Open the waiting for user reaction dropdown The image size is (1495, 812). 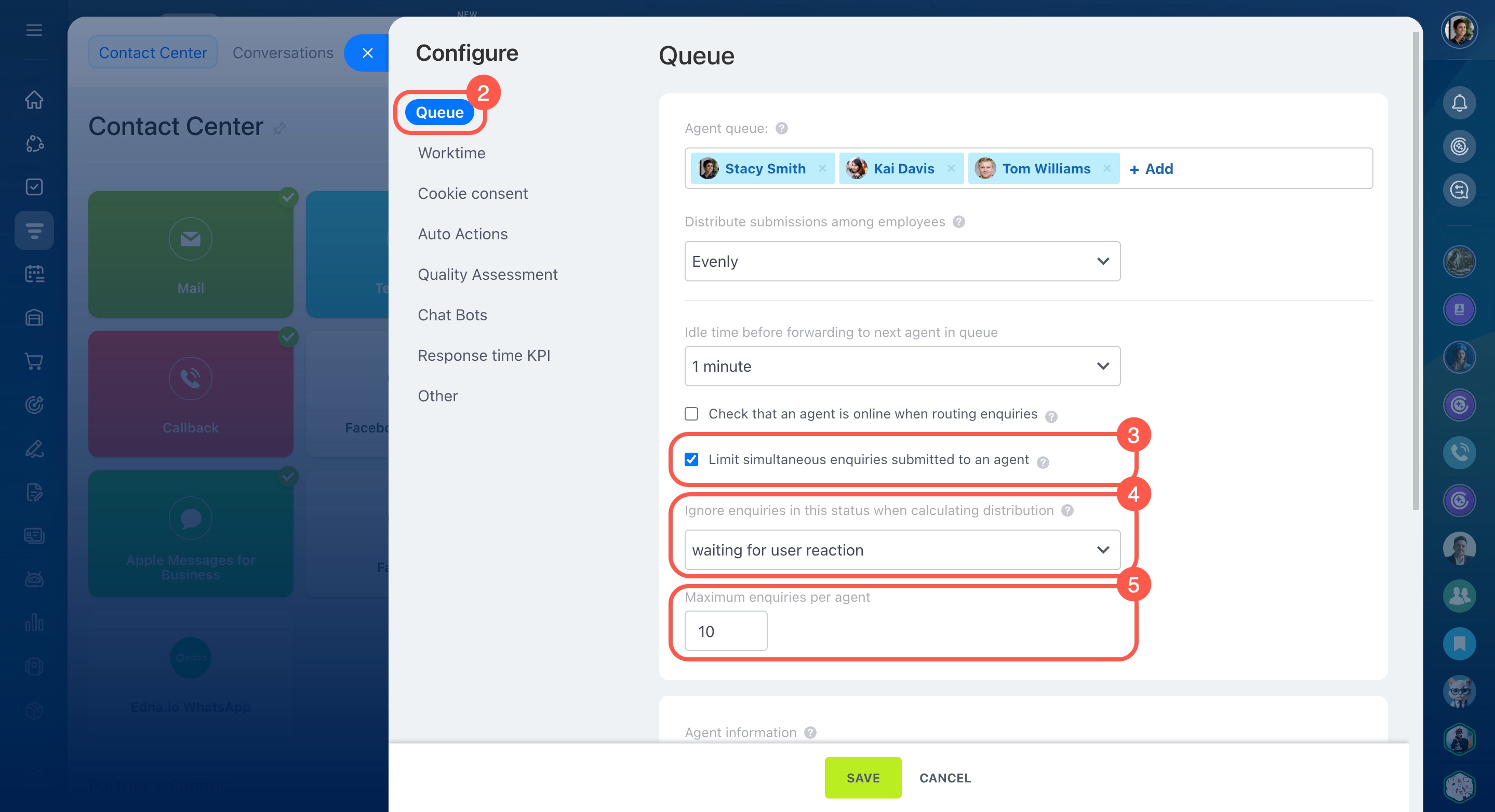pyautogui.click(x=902, y=550)
